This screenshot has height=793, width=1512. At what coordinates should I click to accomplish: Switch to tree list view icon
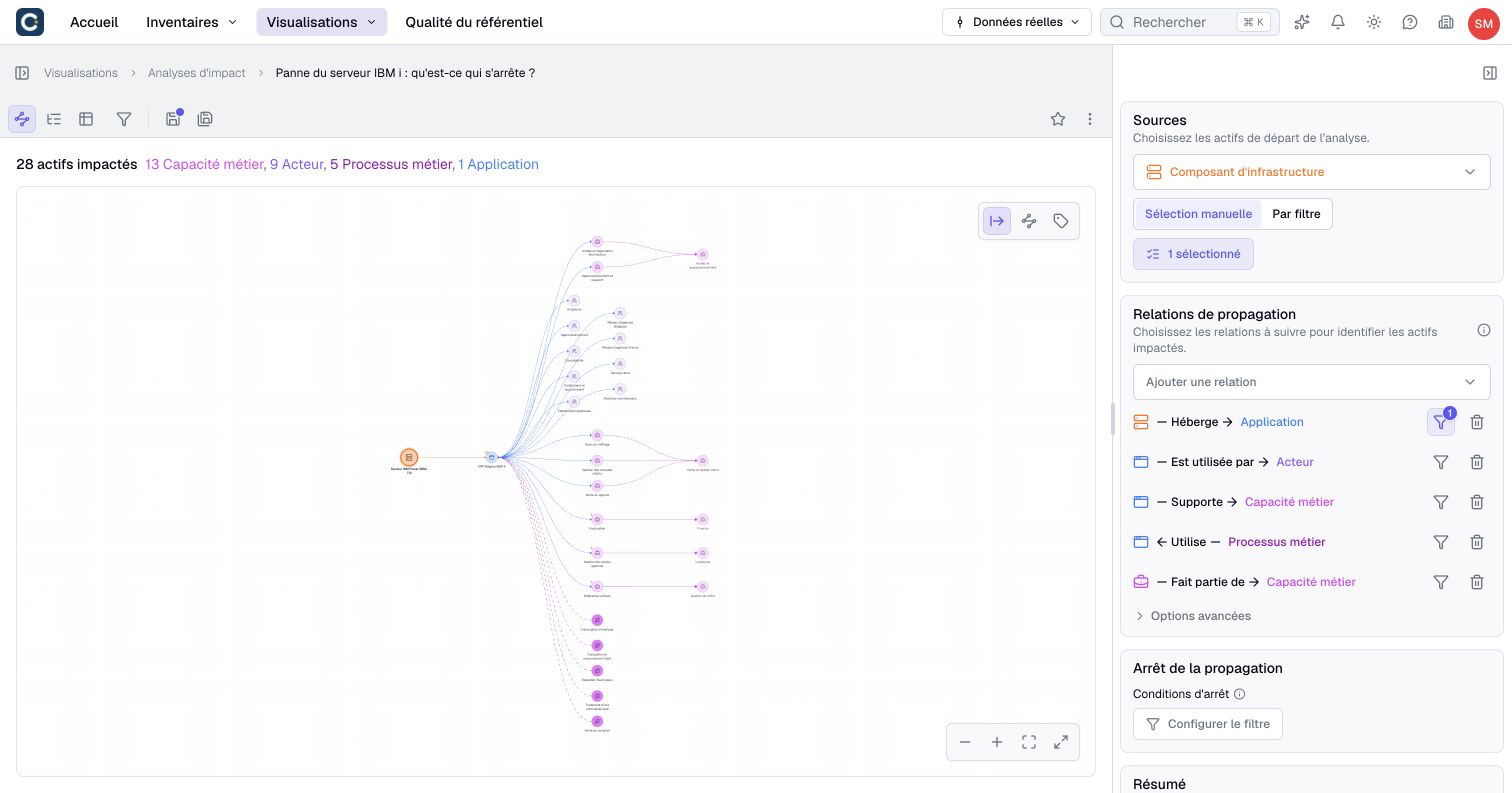pyautogui.click(x=54, y=119)
